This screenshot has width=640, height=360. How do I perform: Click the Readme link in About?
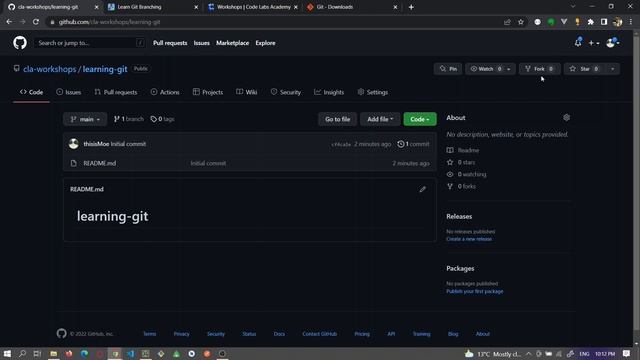(463, 150)
